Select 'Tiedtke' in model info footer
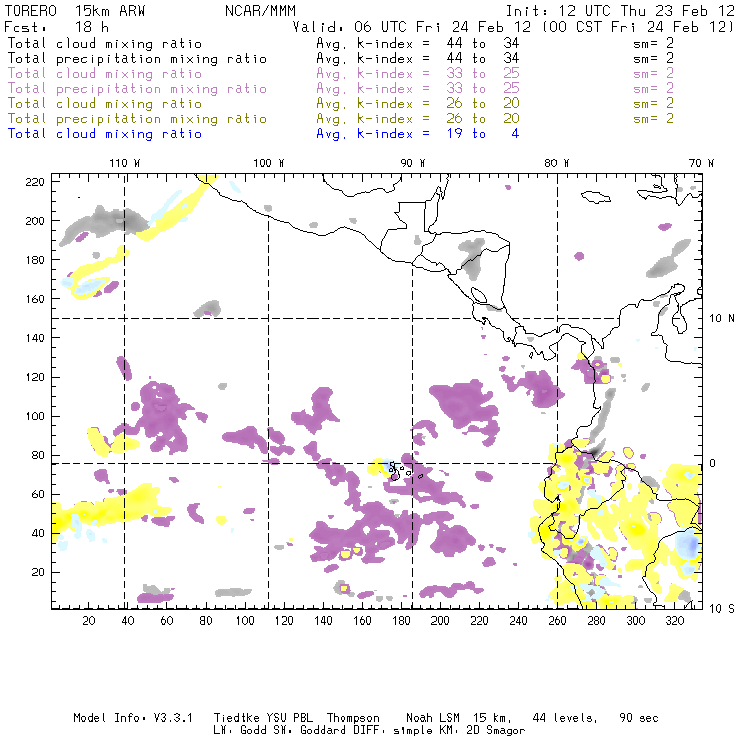 236,718
